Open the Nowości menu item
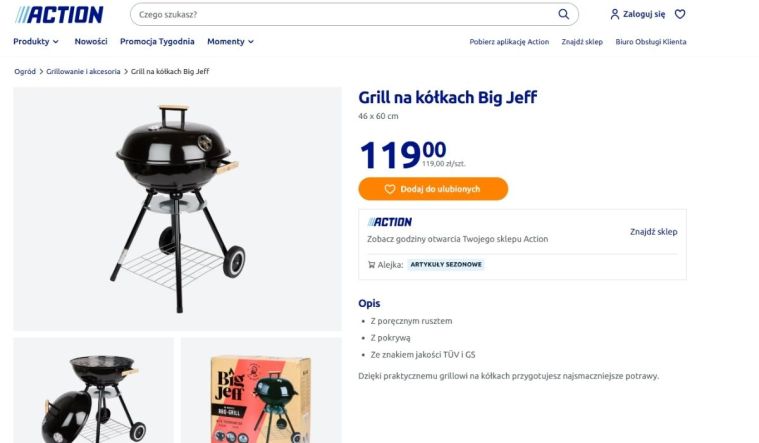This screenshot has height=443, width=759. point(91,42)
